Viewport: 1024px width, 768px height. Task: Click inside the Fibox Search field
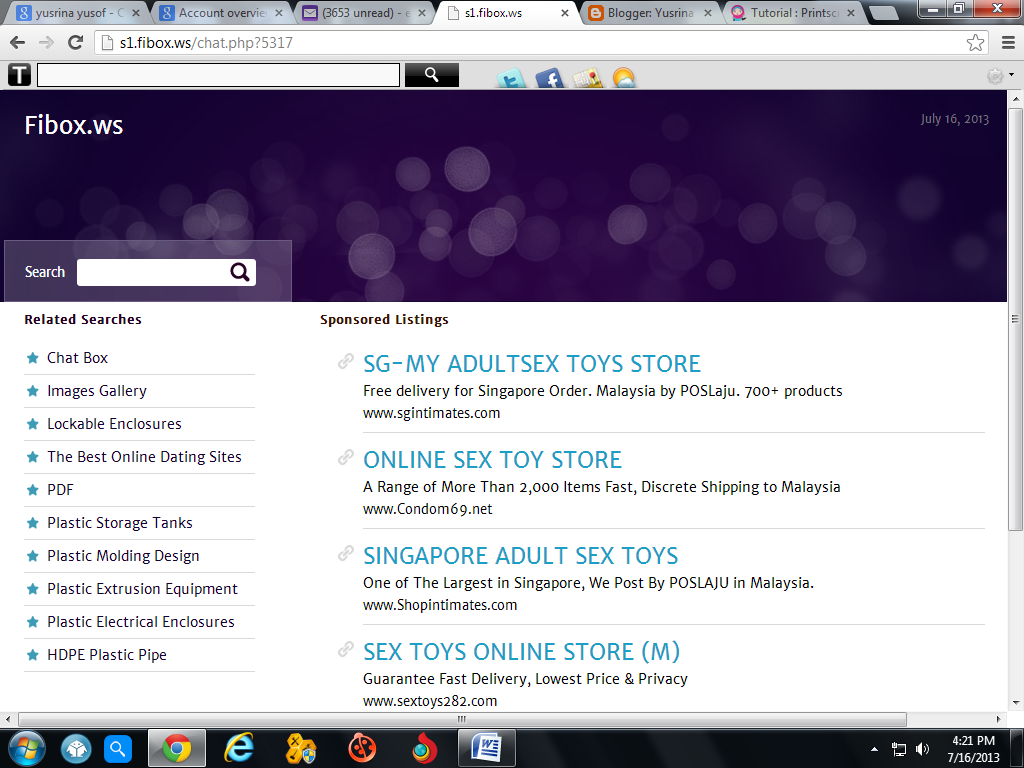tap(154, 272)
